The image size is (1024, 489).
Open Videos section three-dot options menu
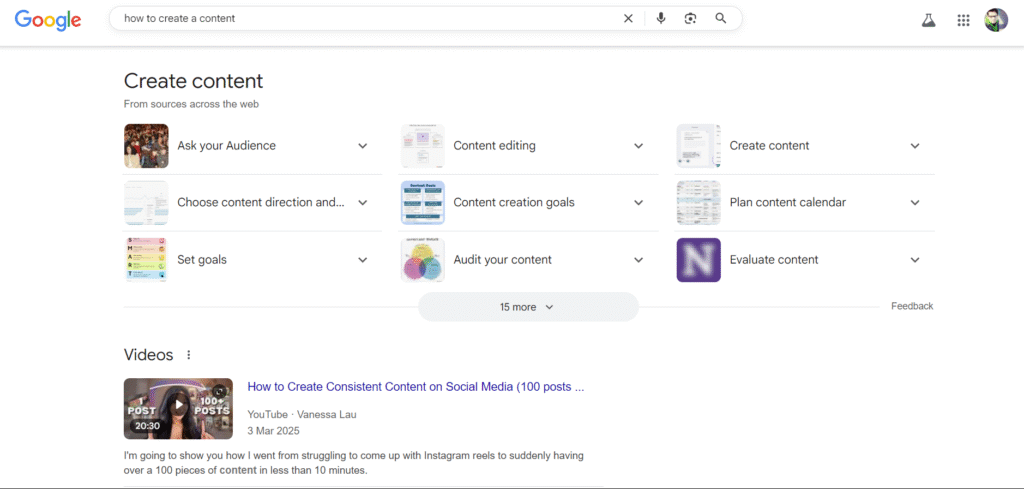(189, 355)
